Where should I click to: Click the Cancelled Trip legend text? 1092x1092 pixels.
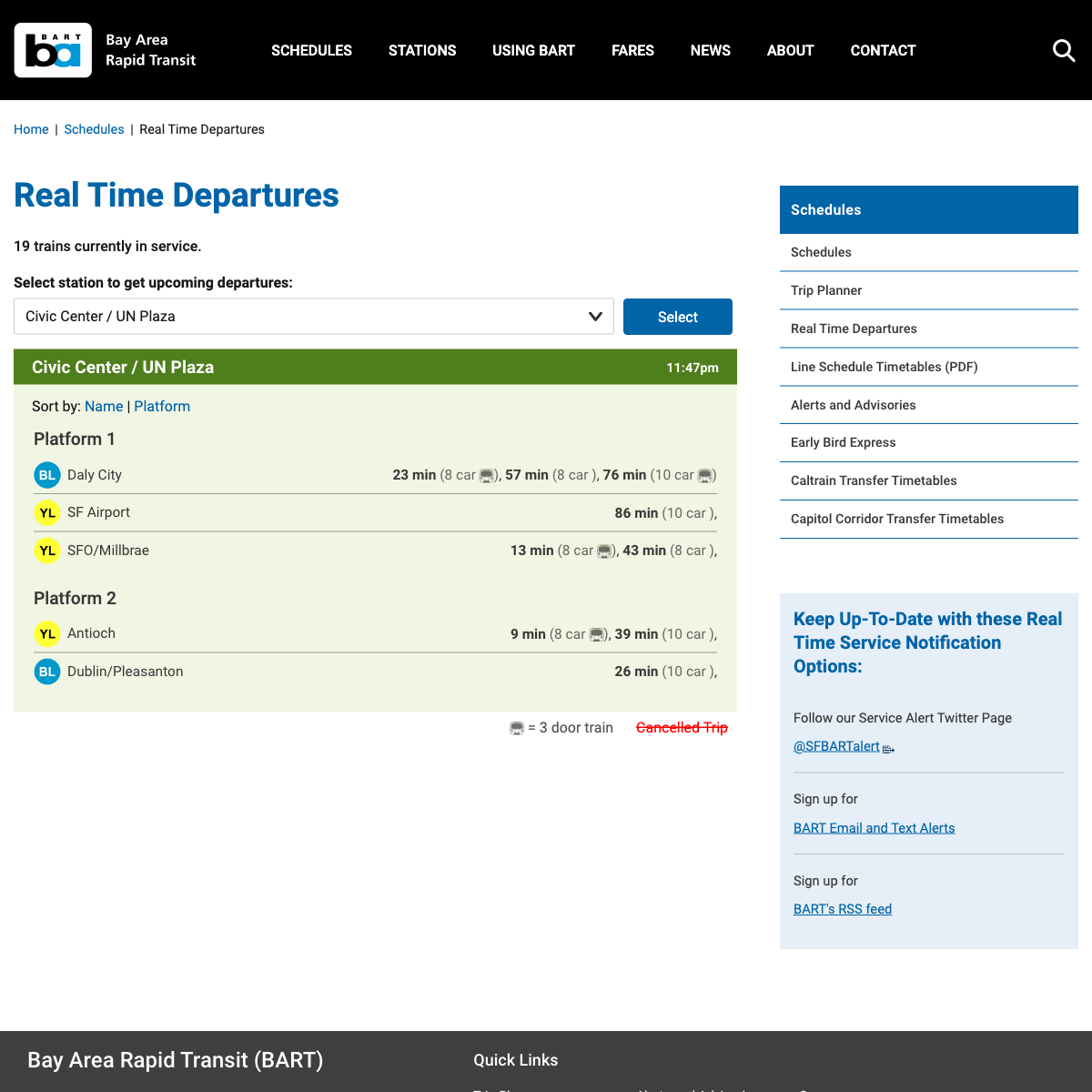click(682, 728)
